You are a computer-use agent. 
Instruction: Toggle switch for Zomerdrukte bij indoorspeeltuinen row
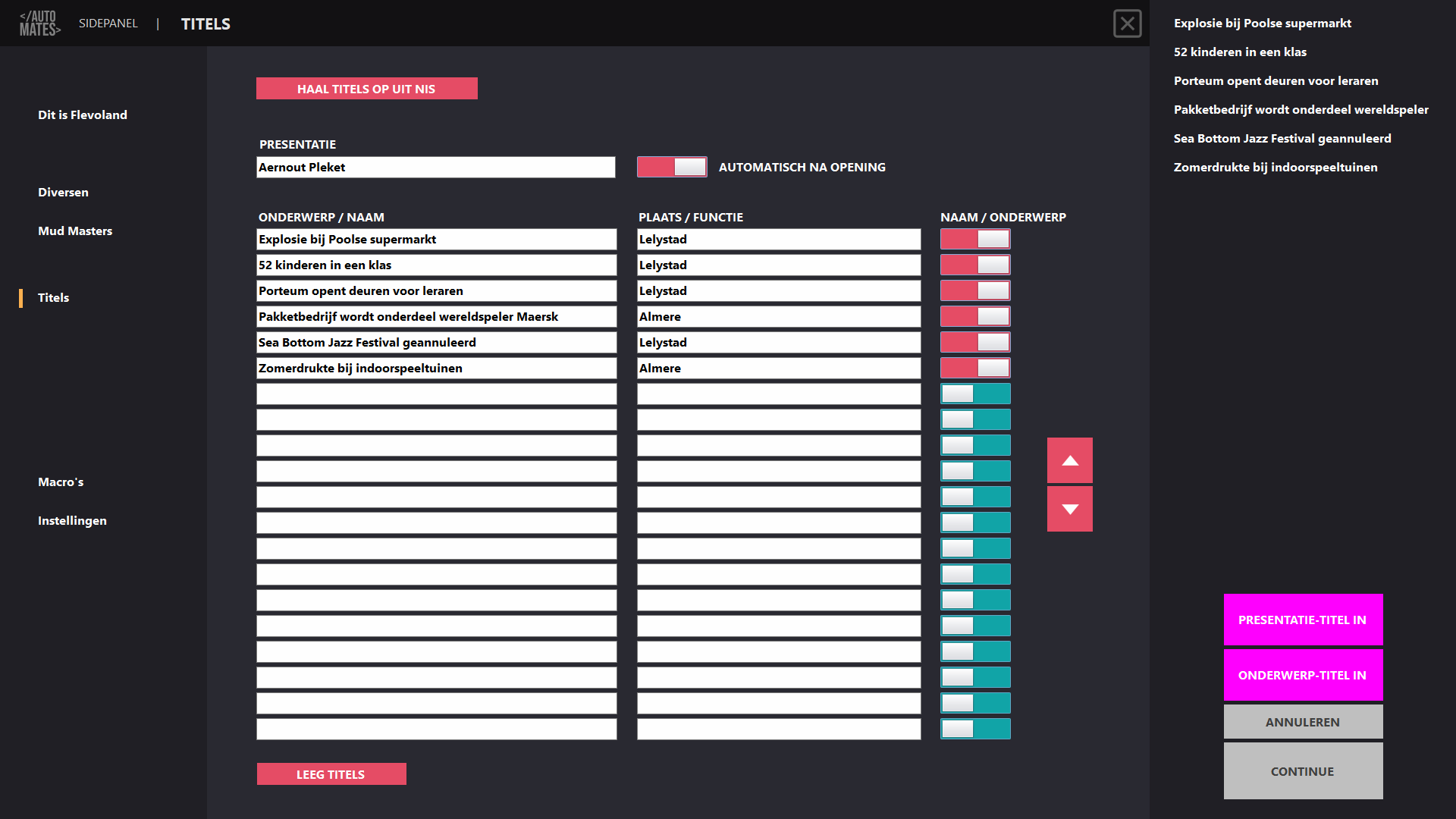click(975, 368)
